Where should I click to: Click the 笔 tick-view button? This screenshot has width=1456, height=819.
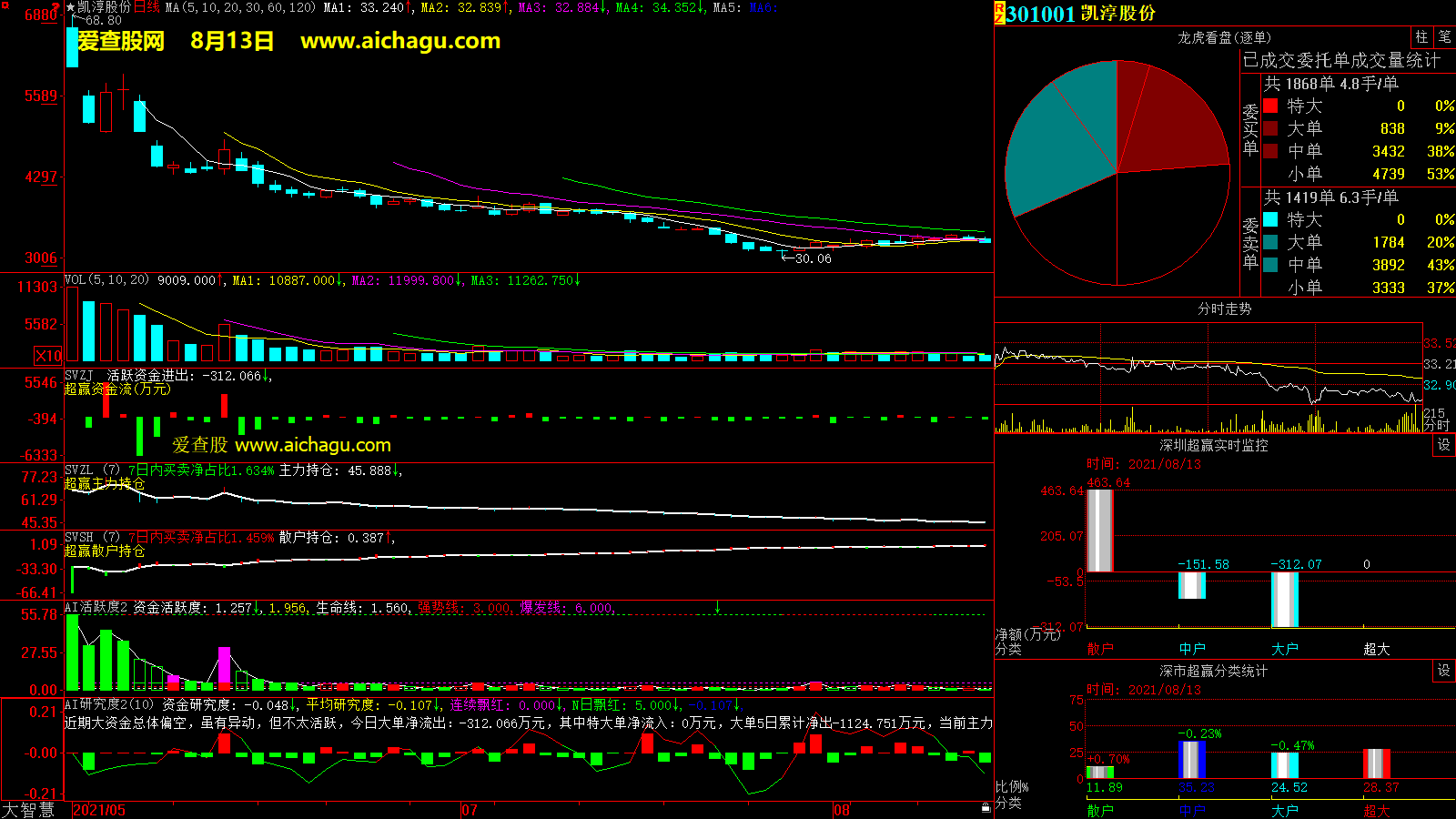click(x=1444, y=37)
